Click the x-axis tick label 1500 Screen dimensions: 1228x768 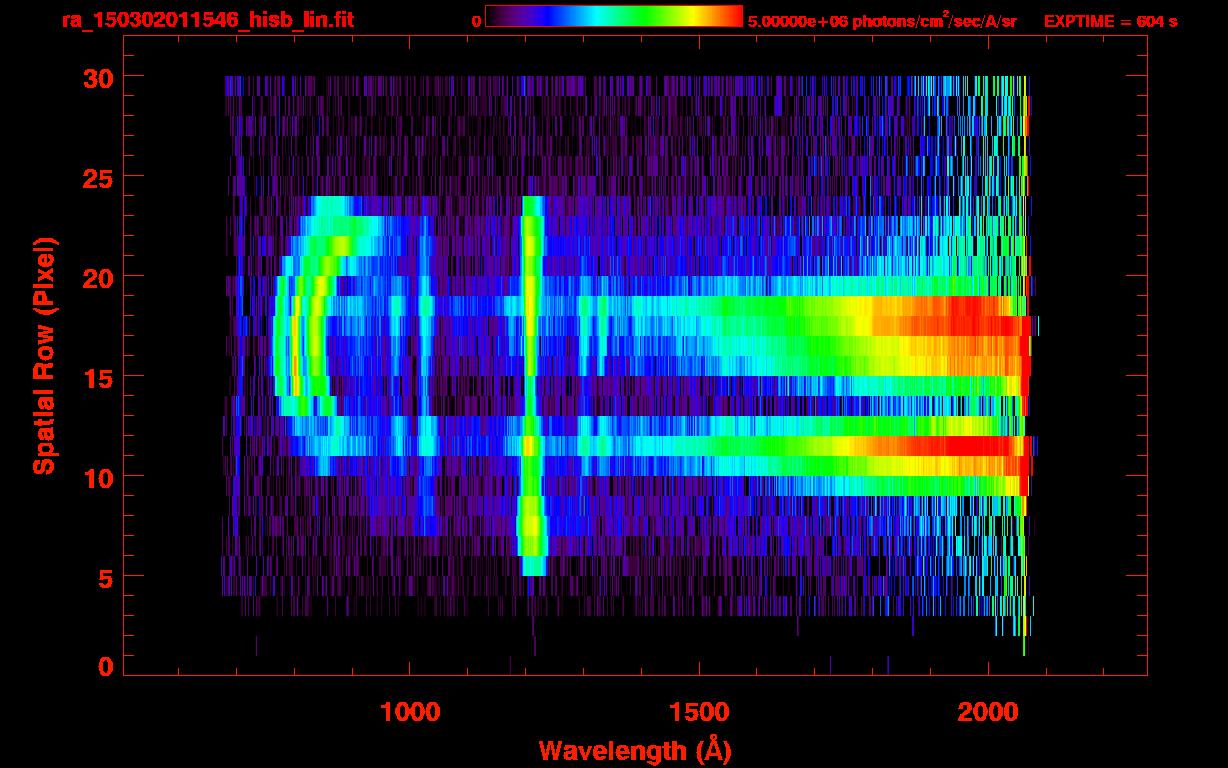click(698, 711)
